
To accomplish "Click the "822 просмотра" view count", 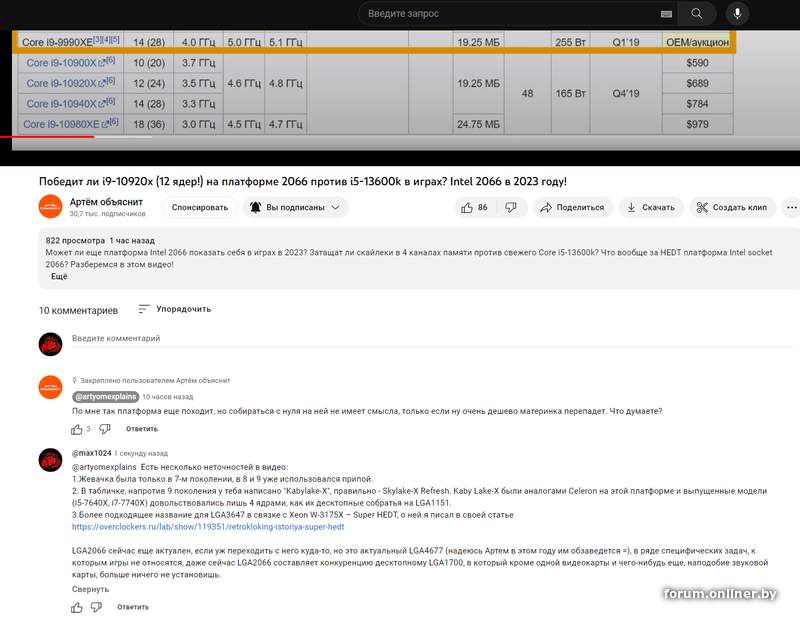I will pyautogui.click(x=75, y=240).
